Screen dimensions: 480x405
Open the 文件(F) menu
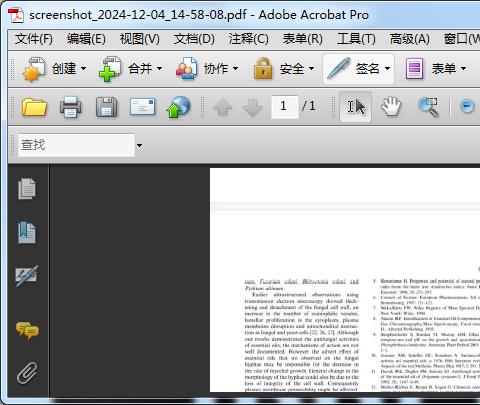coord(33,39)
